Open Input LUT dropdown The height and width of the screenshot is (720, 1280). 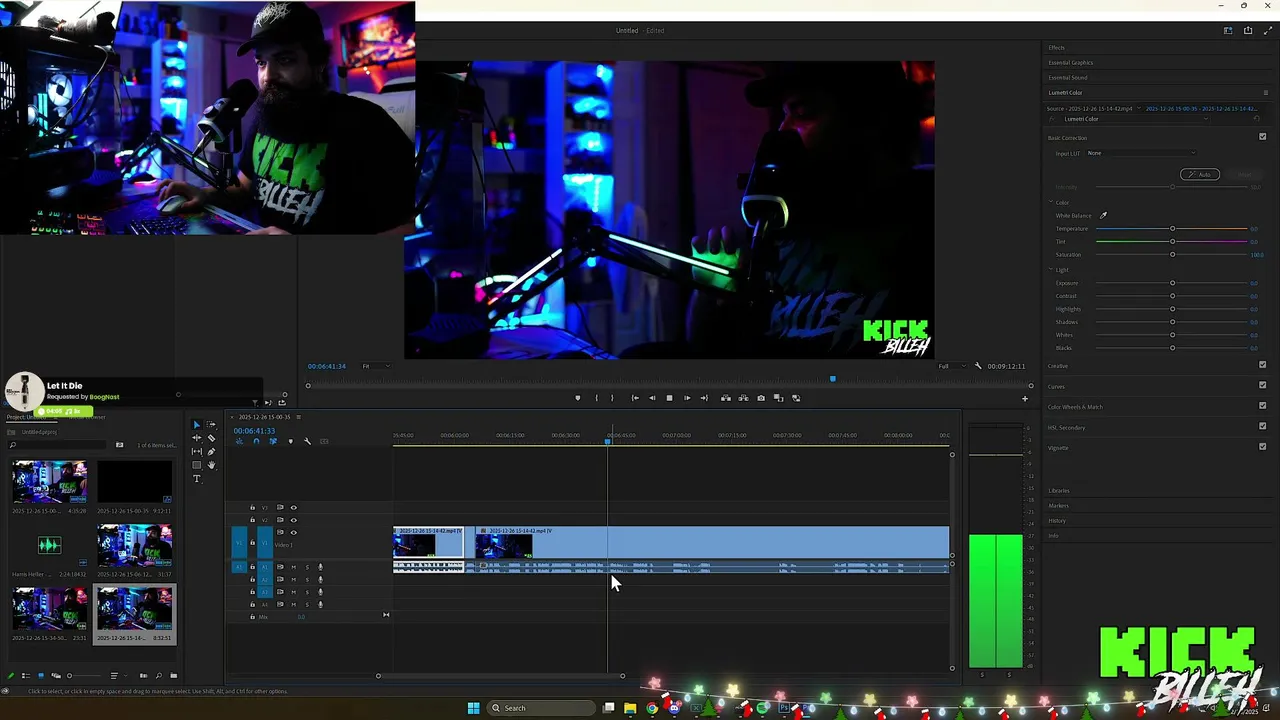click(x=1140, y=153)
